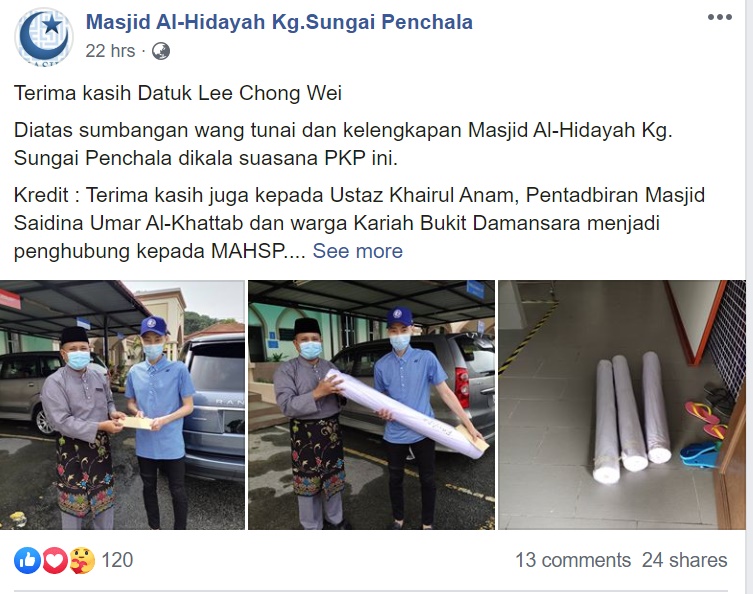Open photo of men holding carpet roll
The image size is (753, 594).
(x=371, y=405)
